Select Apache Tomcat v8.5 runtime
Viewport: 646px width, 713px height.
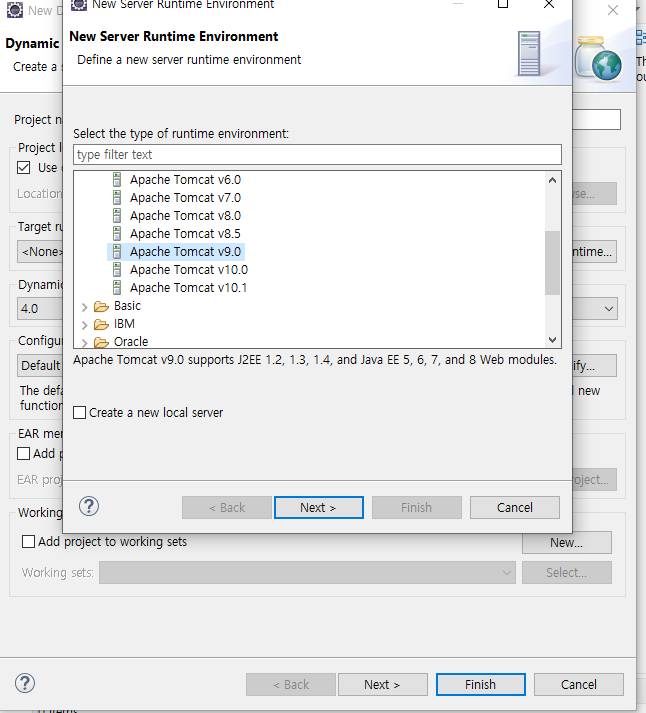pos(185,234)
